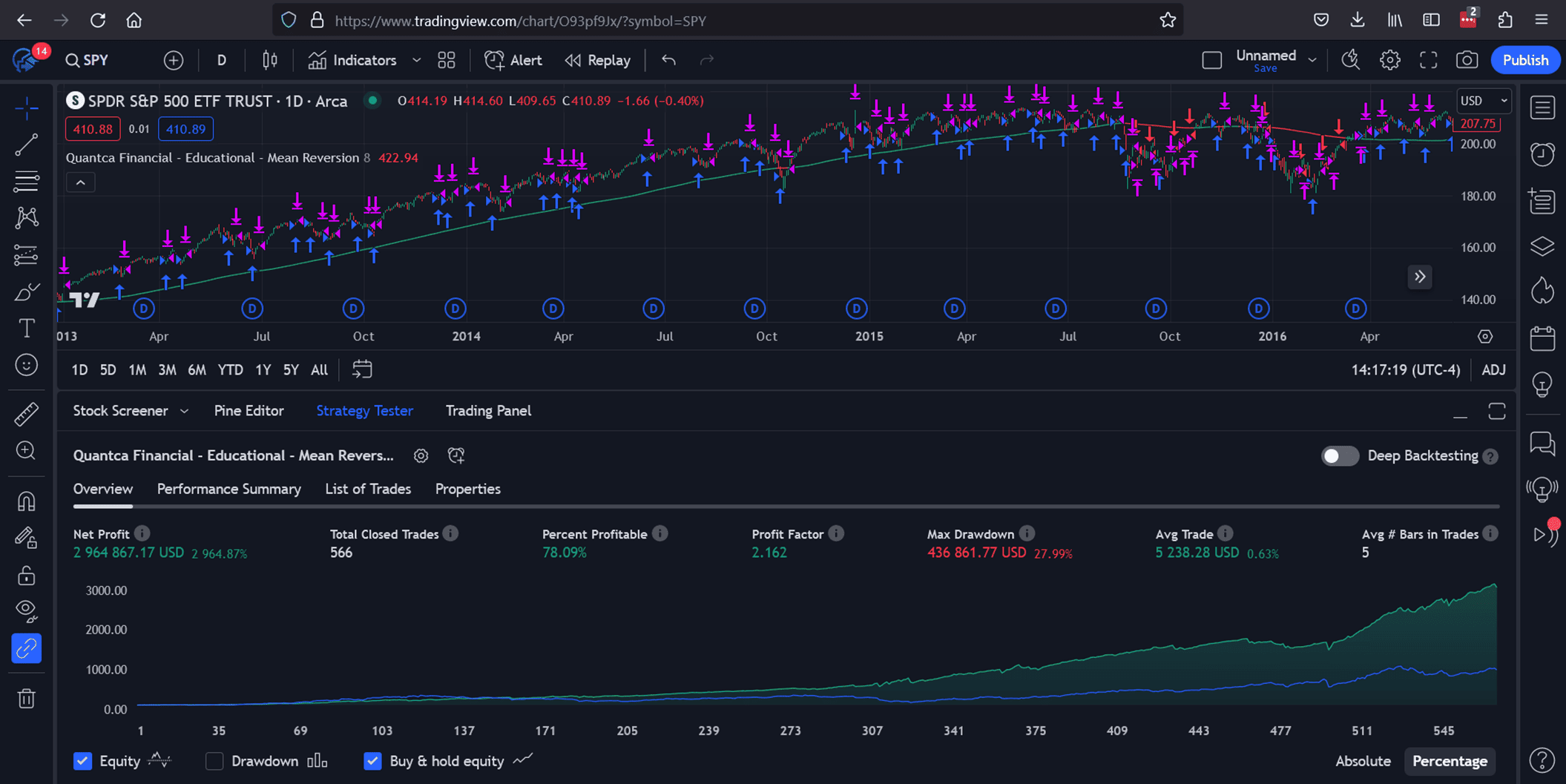The width and height of the screenshot is (1566, 784).
Task: Activate the zoom in tool
Action: click(27, 450)
